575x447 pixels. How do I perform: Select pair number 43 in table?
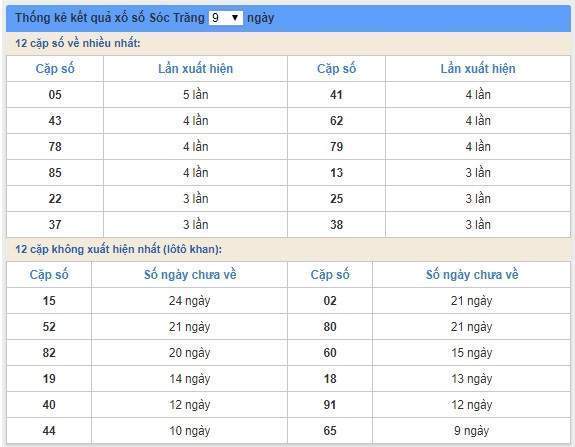pyautogui.click(x=55, y=121)
